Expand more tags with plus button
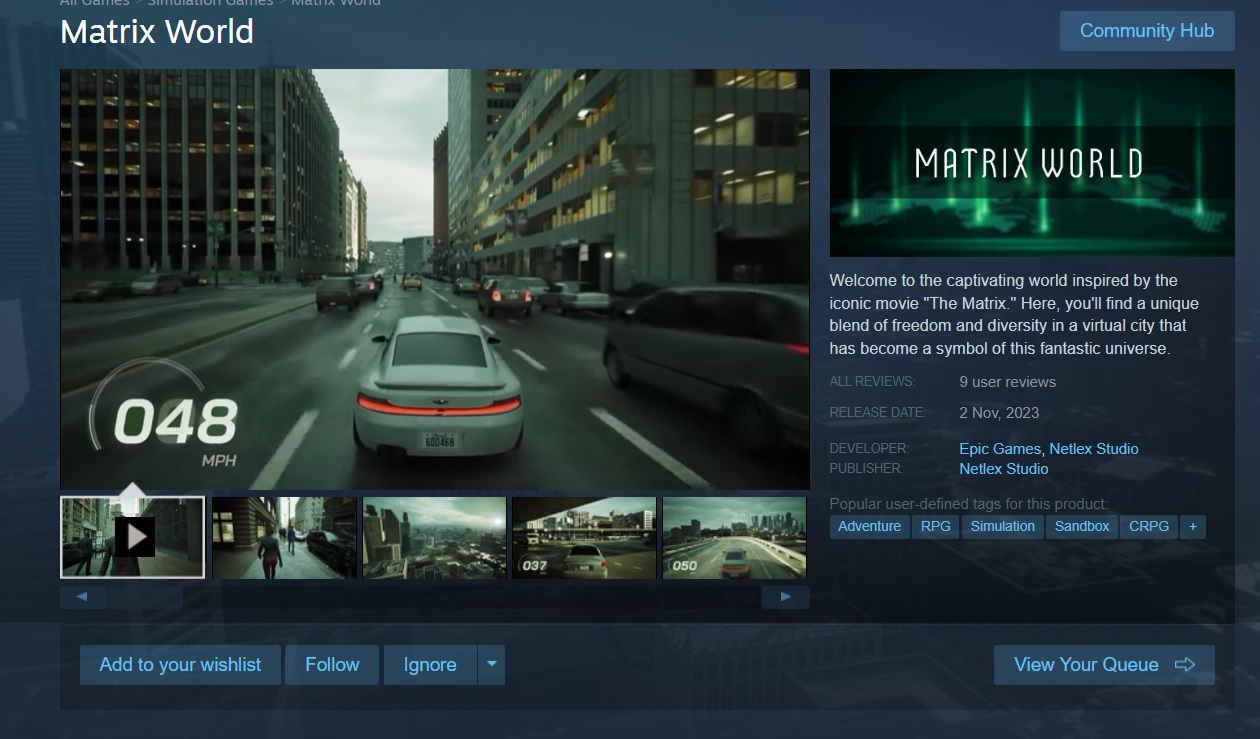Viewport: 1260px width, 739px height. 1192,526
